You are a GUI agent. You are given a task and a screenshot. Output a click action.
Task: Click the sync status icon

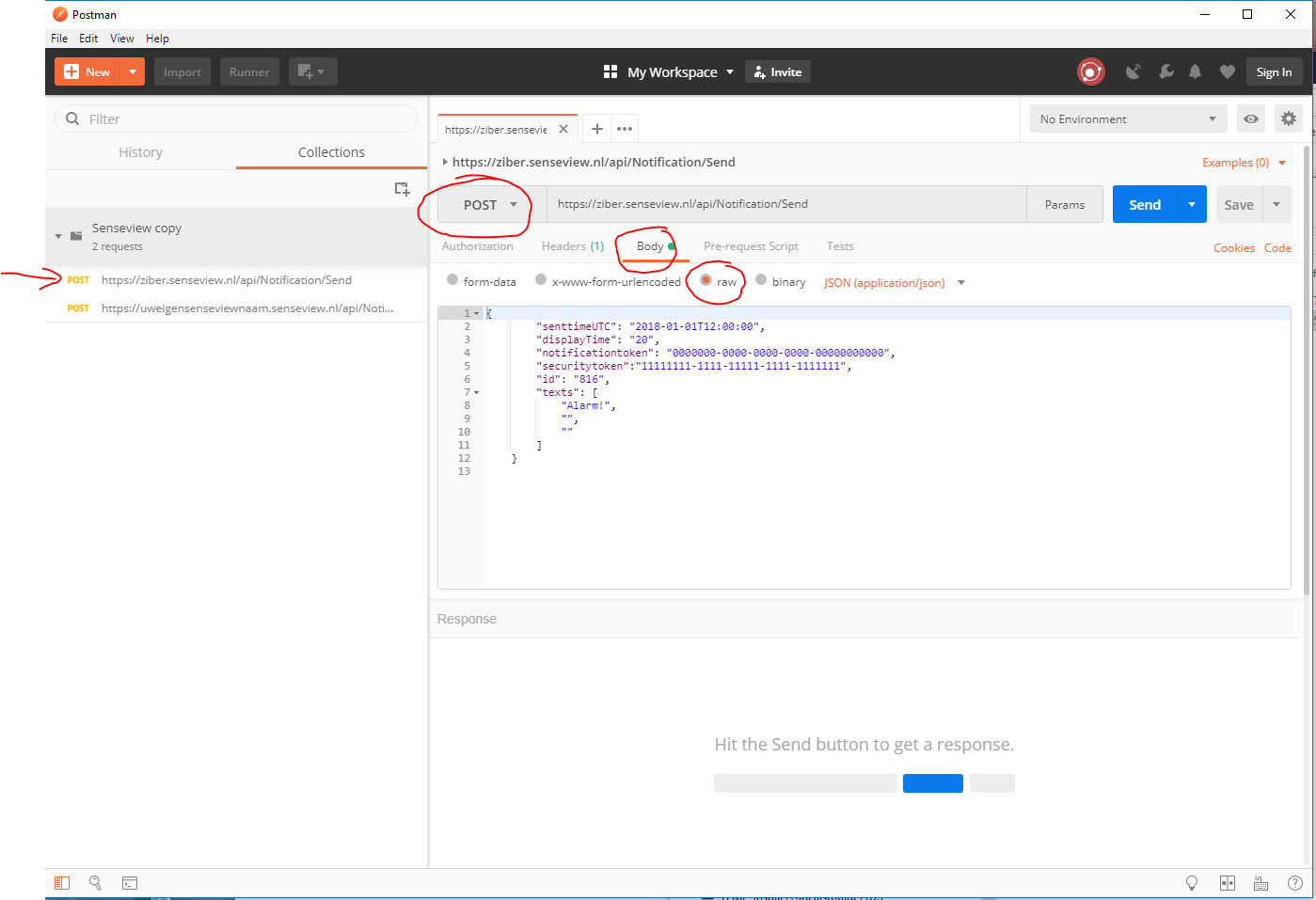tap(1090, 71)
